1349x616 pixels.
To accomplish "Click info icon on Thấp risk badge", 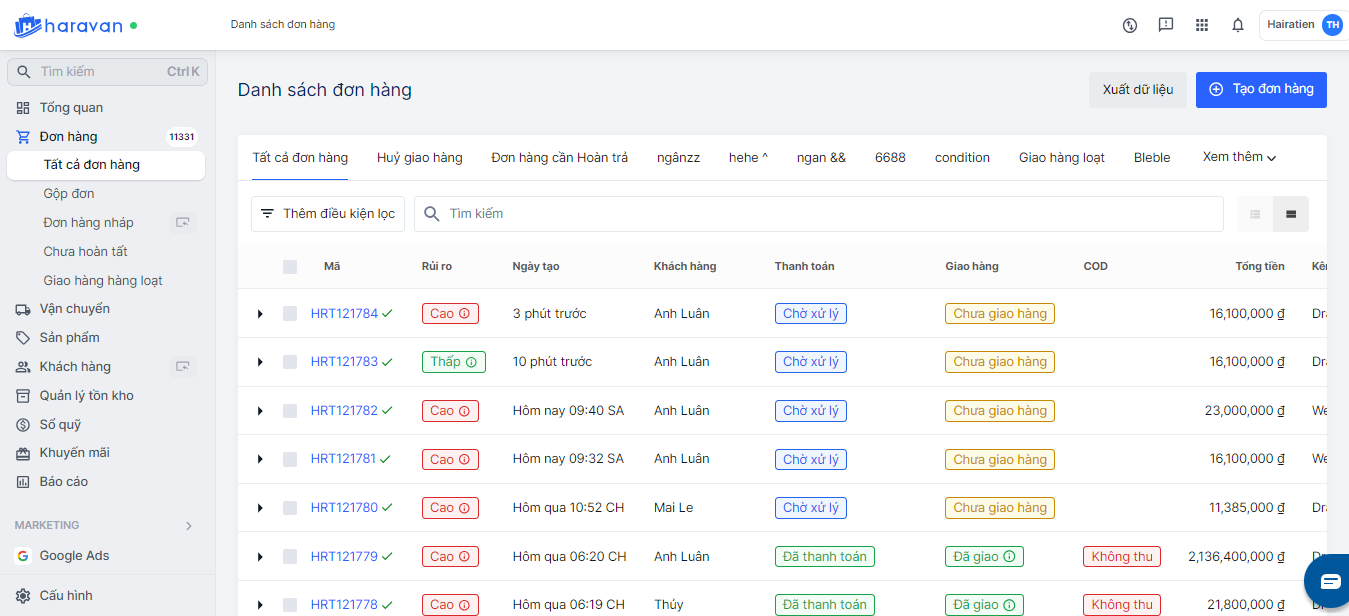I will pos(472,362).
